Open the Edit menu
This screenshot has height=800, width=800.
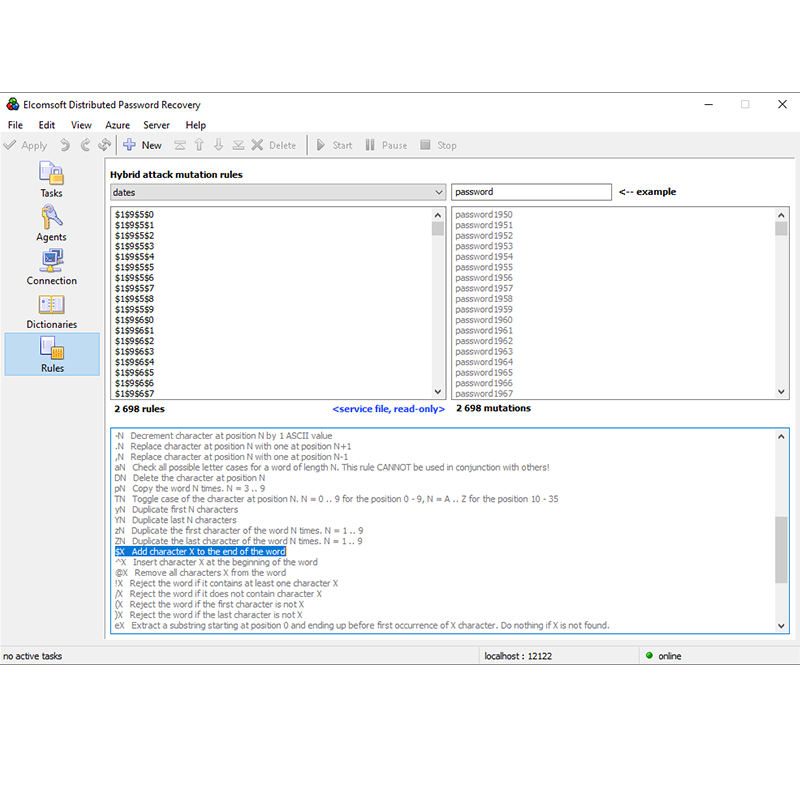click(x=46, y=125)
